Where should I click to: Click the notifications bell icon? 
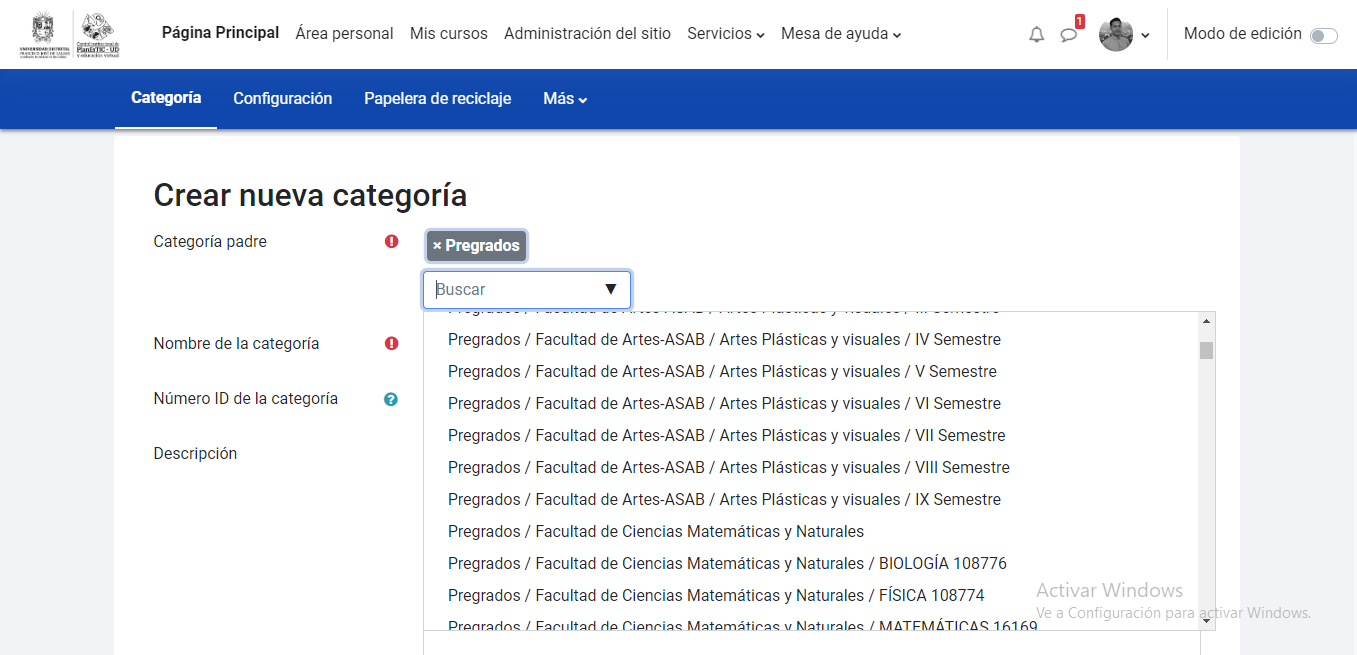[1036, 35]
